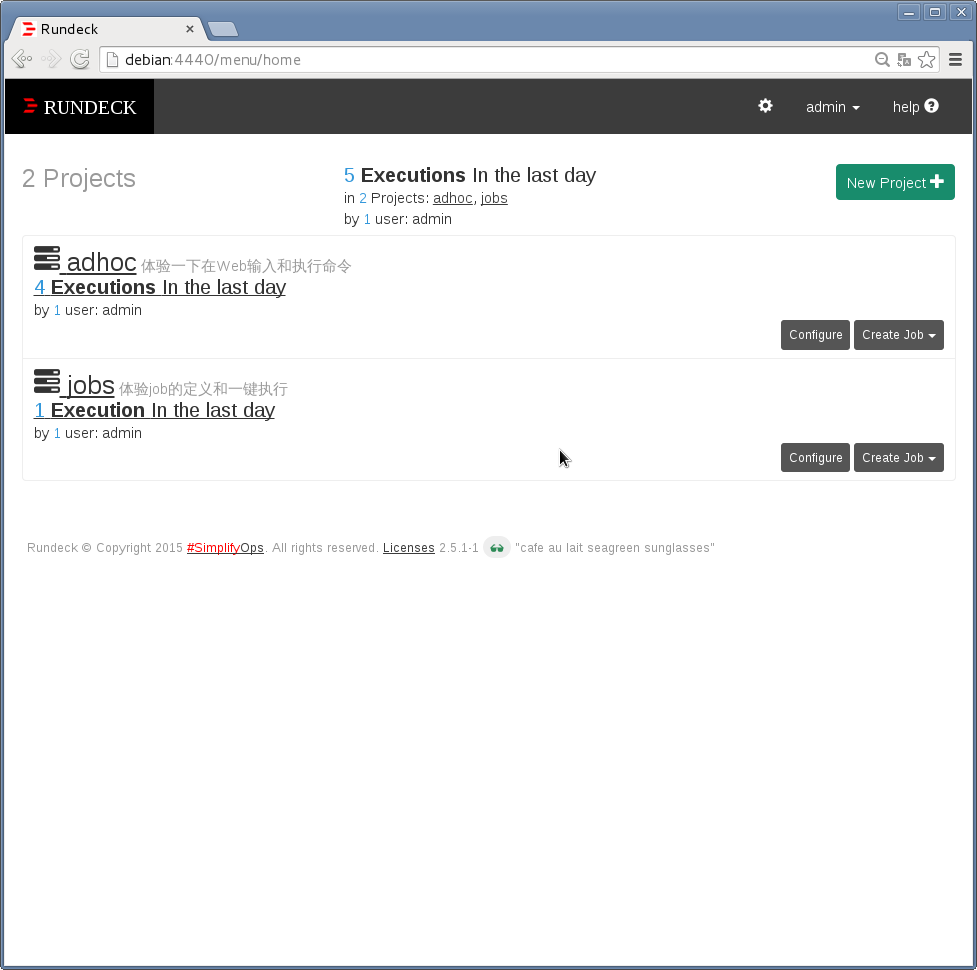Viewport: 977px width, 970px height.
Task: Click the Rundeck logo in the header
Action: (79, 107)
